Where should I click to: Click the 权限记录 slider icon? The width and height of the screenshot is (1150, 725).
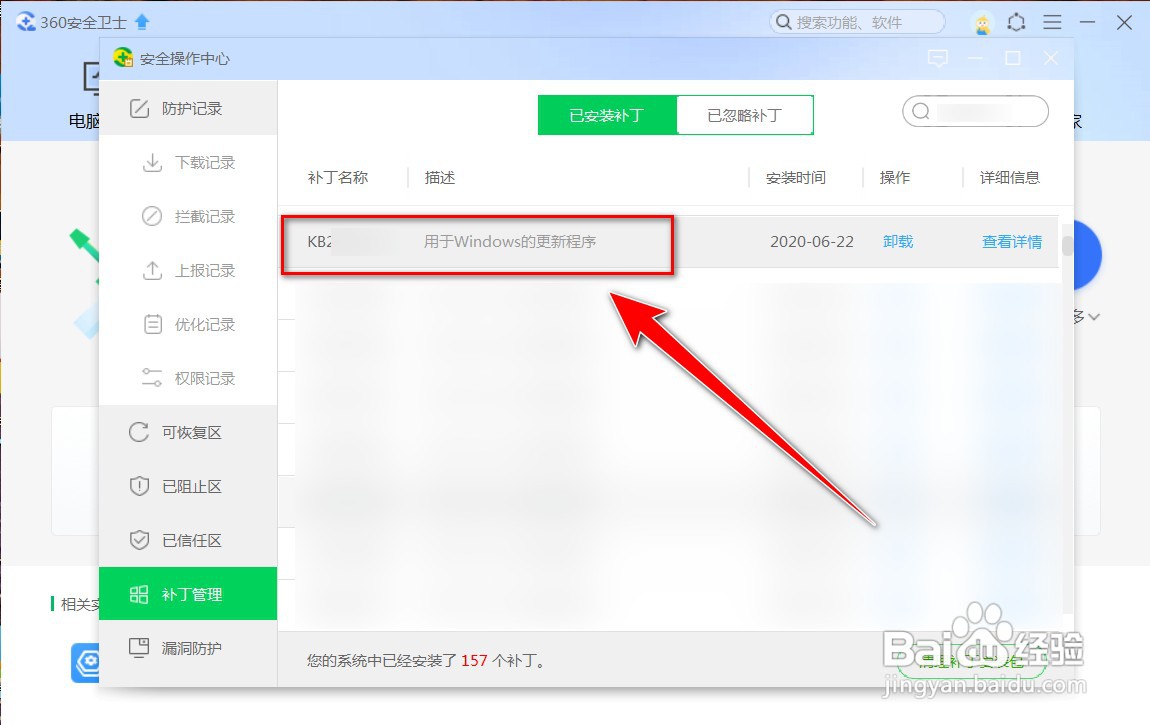(152, 378)
